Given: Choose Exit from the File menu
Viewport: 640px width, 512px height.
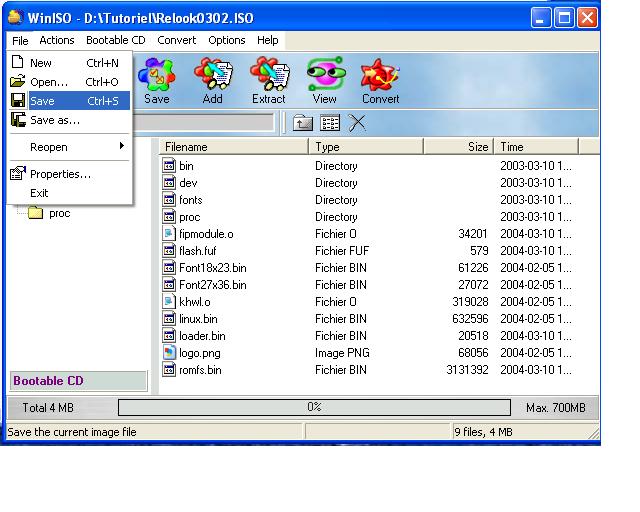Looking at the screenshot, I should click(x=70, y=193).
